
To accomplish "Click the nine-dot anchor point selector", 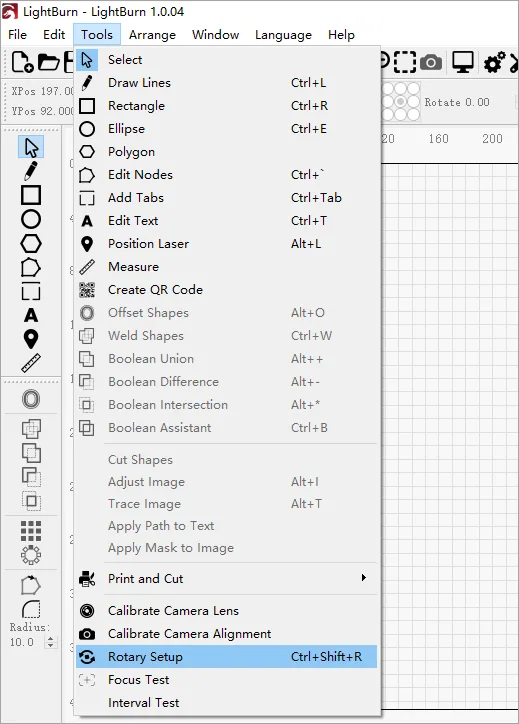I will pyautogui.click(x=401, y=102).
